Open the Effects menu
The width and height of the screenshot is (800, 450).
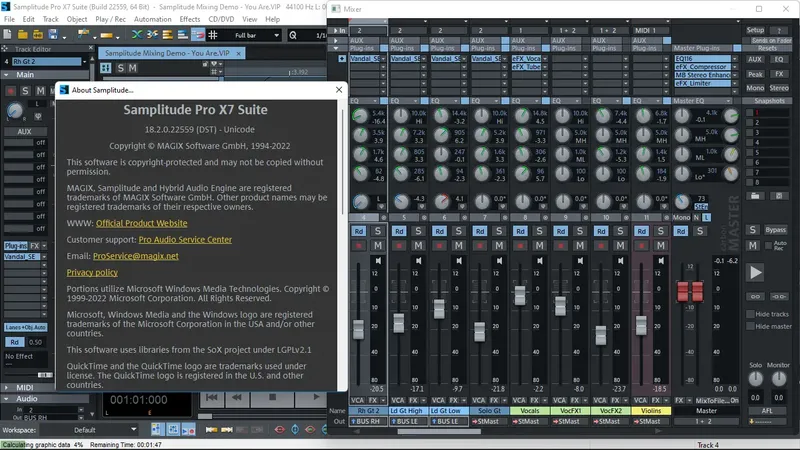click(x=190, y=19)
